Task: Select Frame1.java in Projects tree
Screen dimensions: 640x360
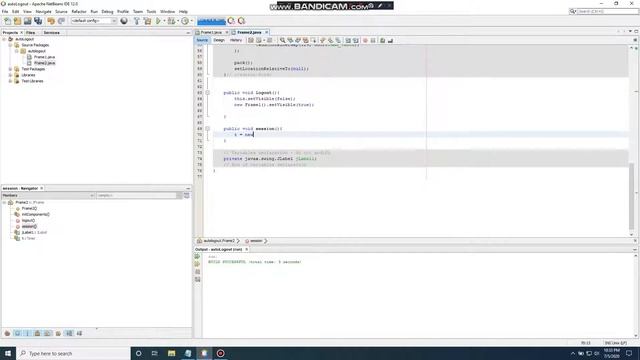Action: coord(44,57)
